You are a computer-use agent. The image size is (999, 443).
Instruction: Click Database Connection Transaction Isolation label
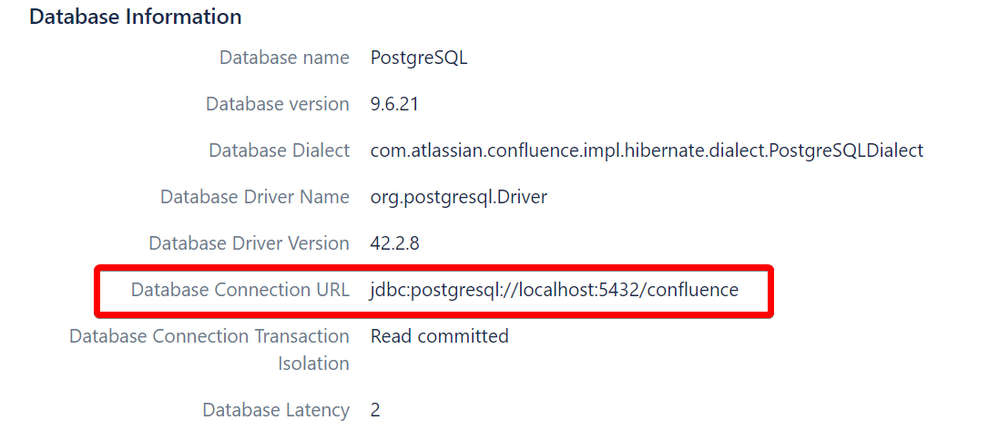[210, 350]
